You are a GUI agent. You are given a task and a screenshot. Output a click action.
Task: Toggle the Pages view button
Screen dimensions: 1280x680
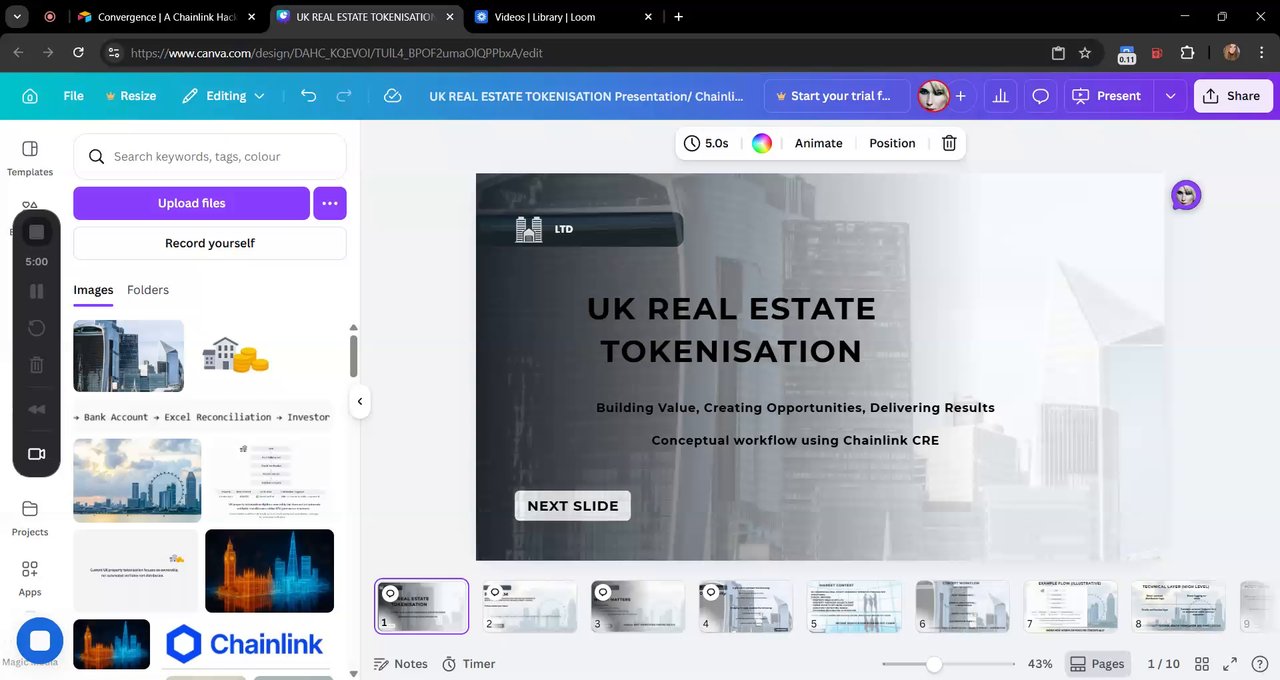1098,664
